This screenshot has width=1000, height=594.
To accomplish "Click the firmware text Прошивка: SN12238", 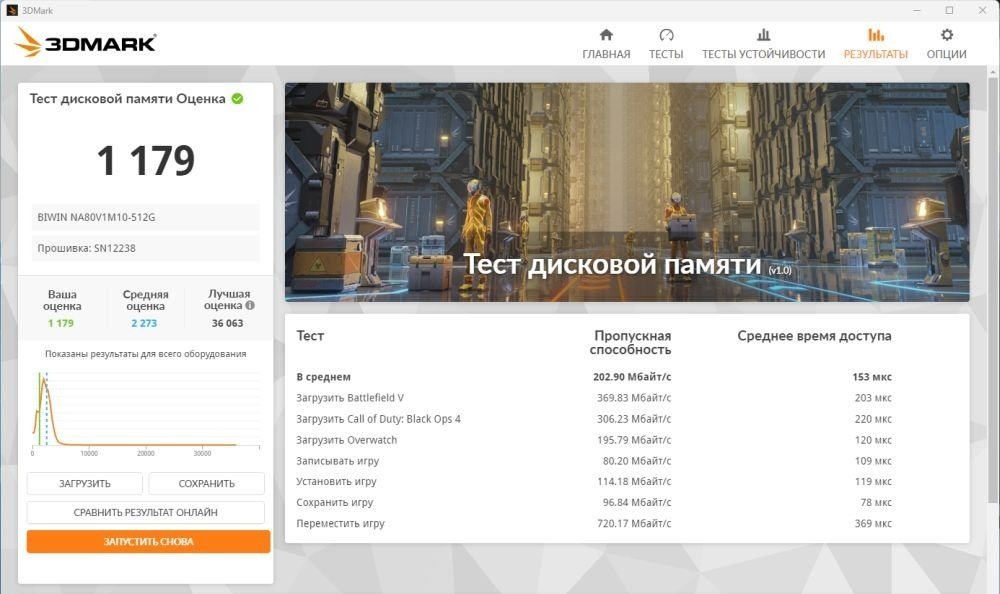I will tap(86, 248).
